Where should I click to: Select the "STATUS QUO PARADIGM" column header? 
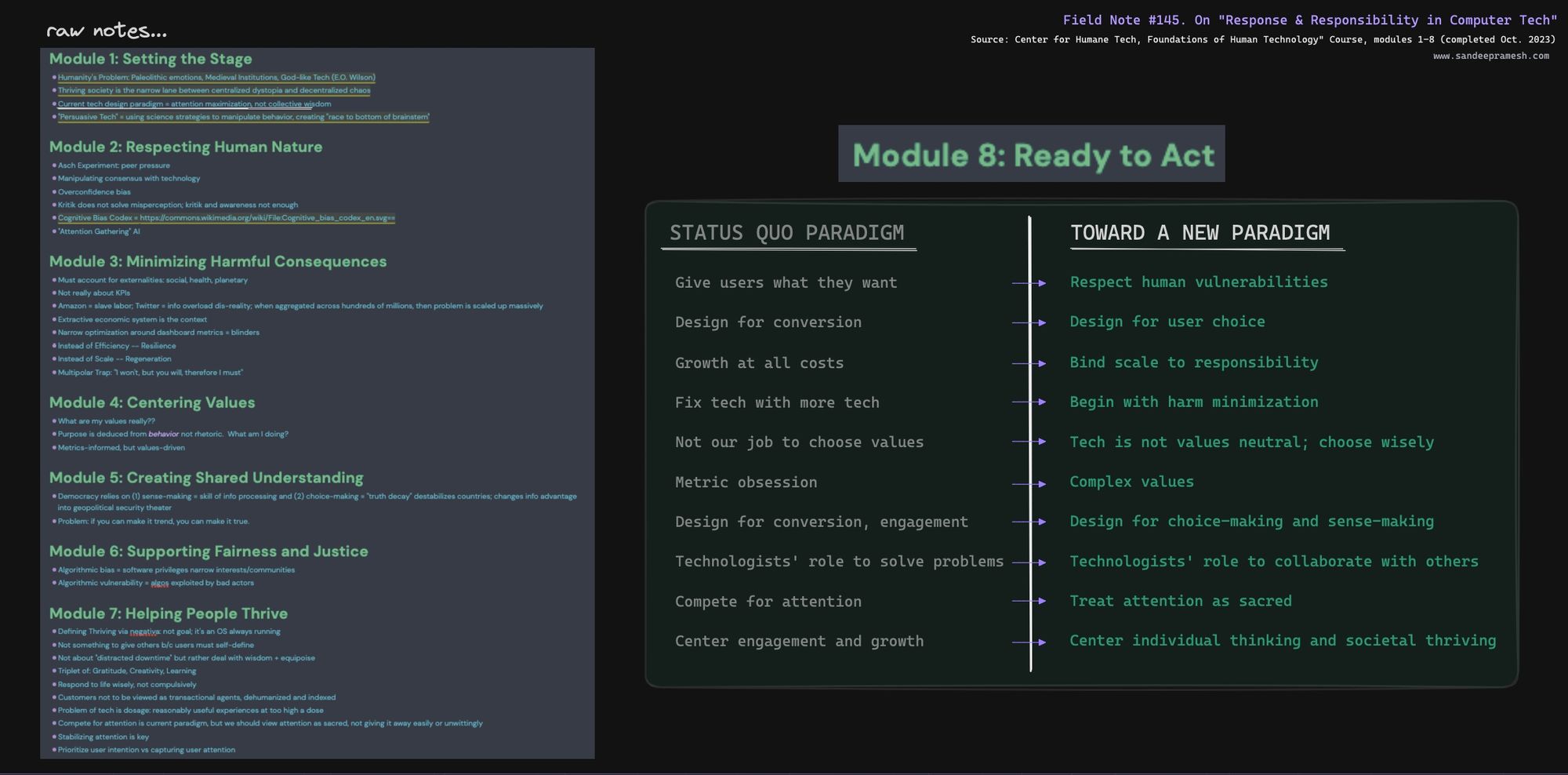pyautogui.click(x=786, y=233)
